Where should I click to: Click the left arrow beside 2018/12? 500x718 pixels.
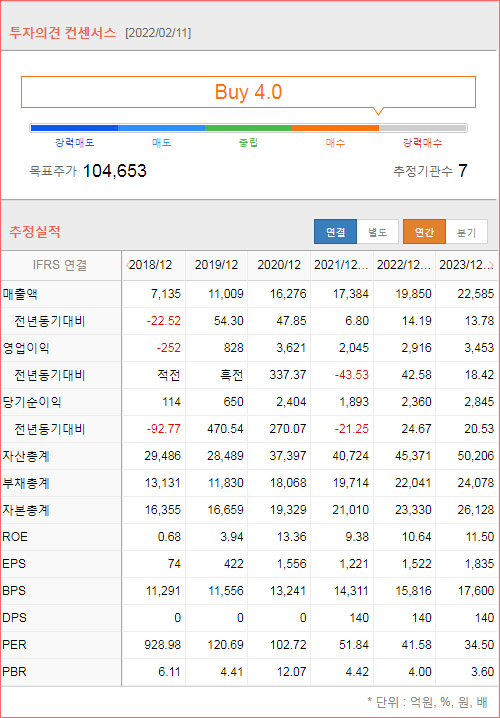coord(128,265)
